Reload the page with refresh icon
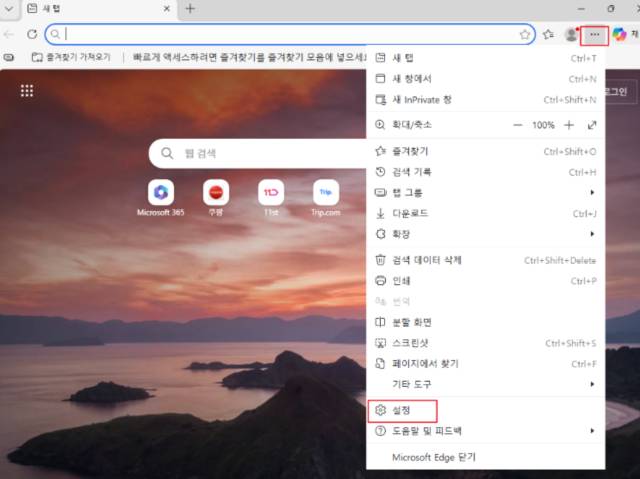 pyautogui.click(x=32, y=34)
